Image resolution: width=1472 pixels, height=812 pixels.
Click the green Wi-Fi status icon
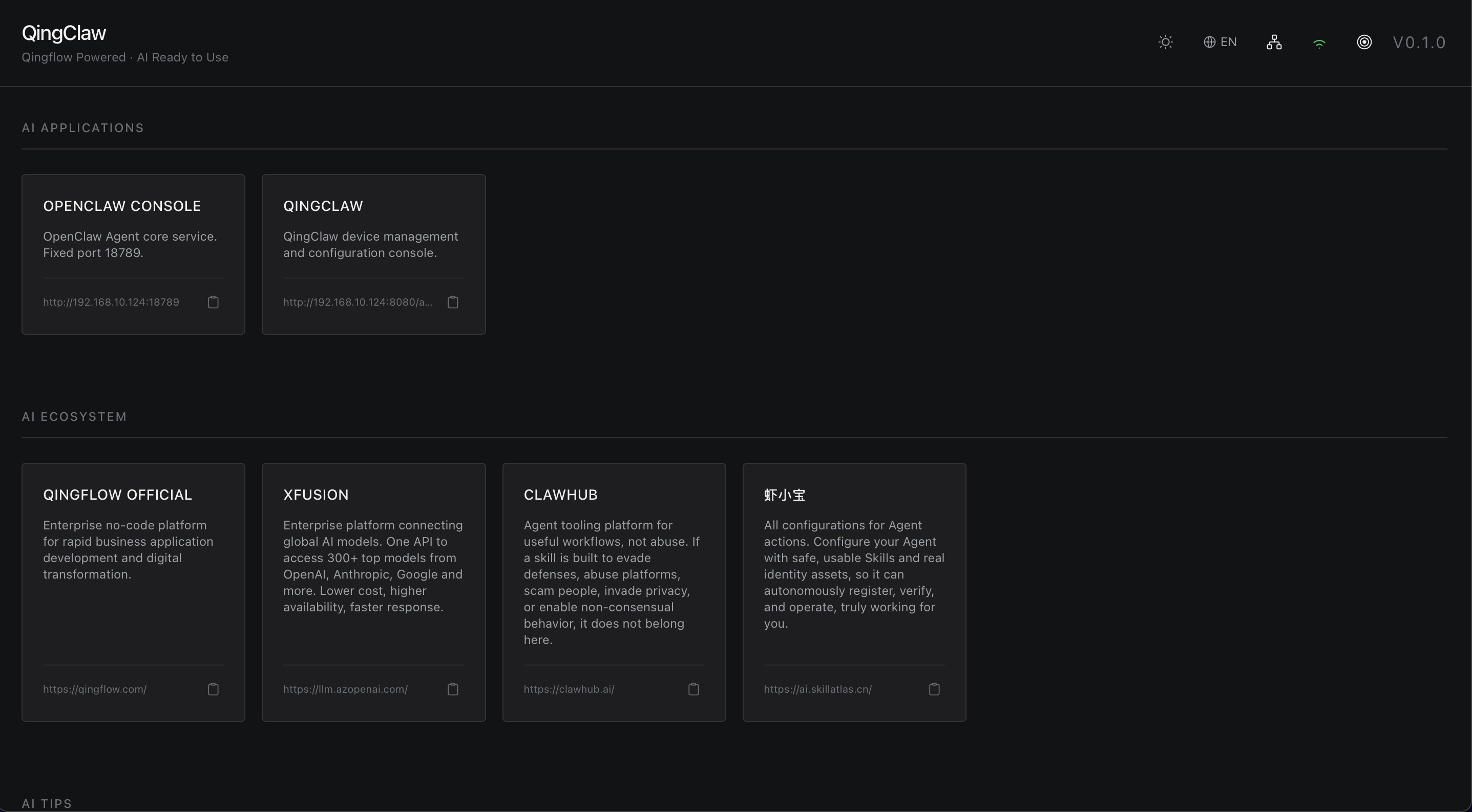point(1319,44)
